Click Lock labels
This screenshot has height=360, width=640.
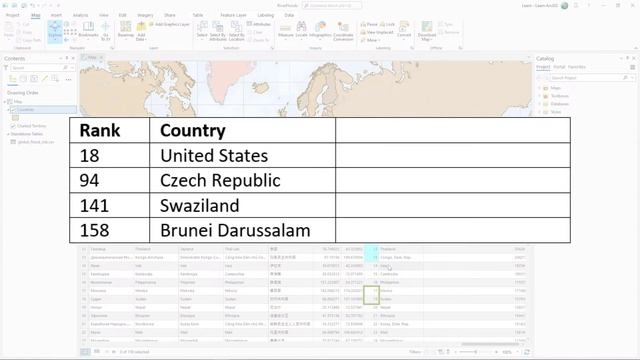click(387, 24)
